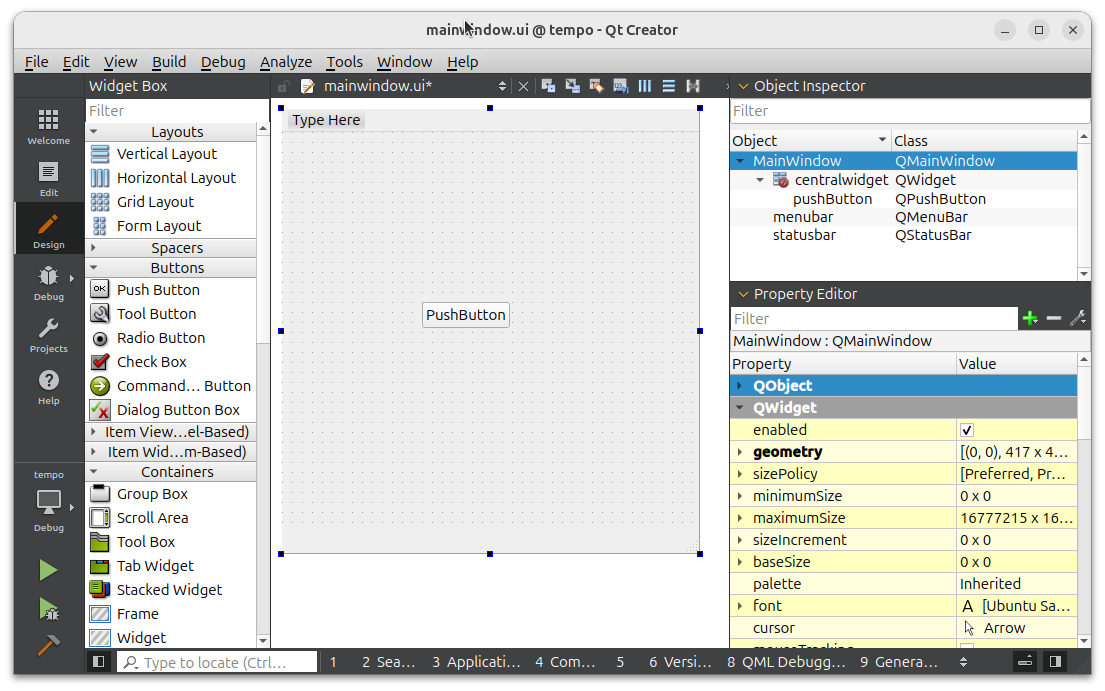Click Lay Out Horizontally in Splitter icon

coord(693,86)
